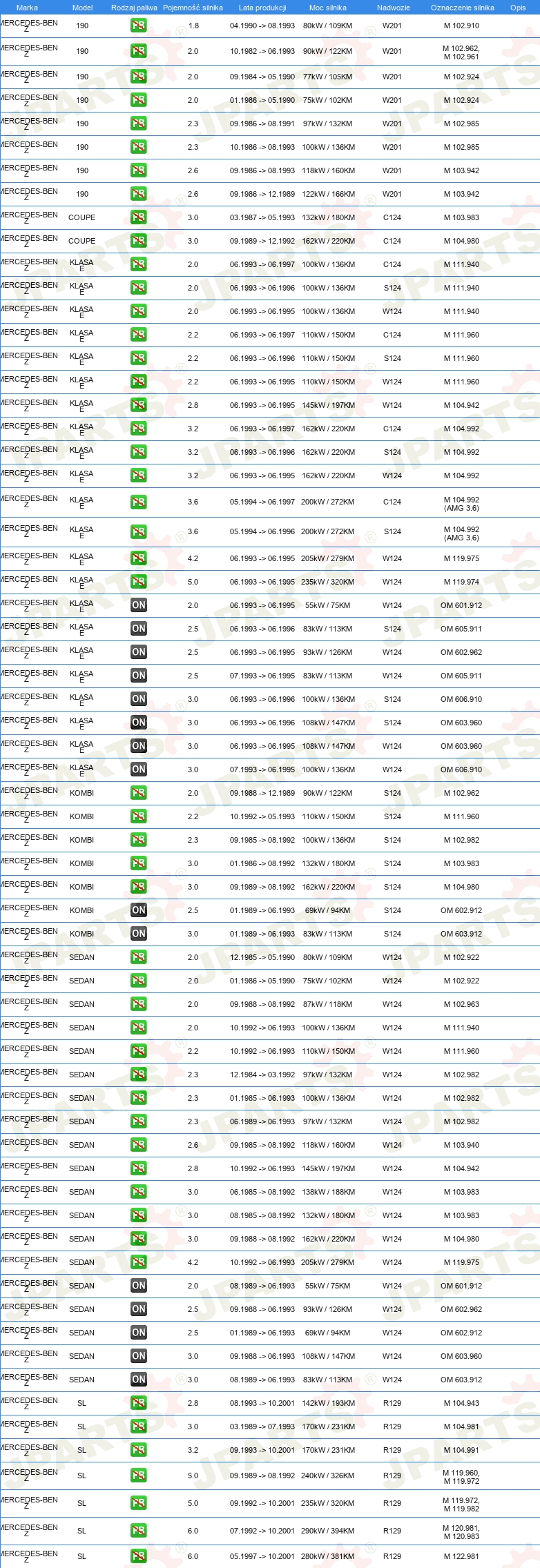
Task: Select the date cell 09.1985 -> 08.1992 in KOMBI row
Action: coord(262,840)
